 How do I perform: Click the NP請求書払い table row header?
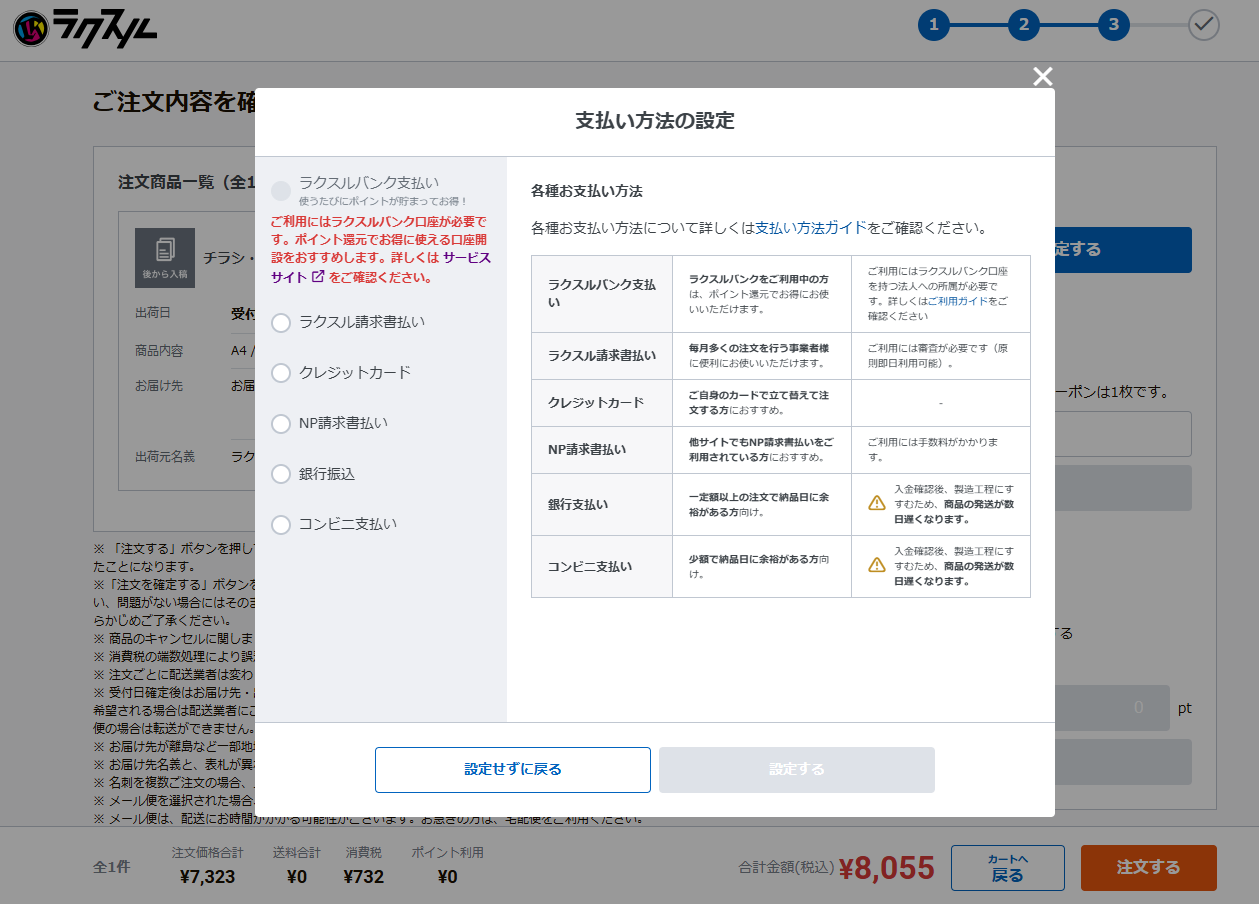pos(602,450)
